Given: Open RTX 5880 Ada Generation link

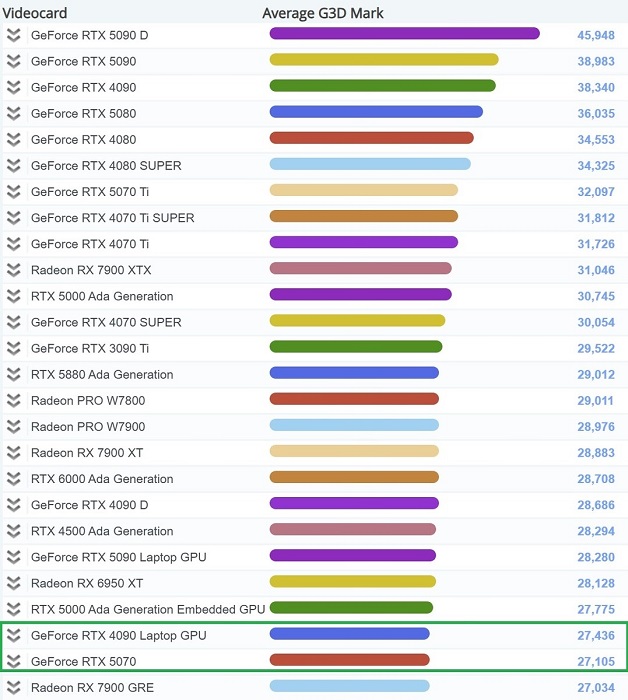Looking at the screenshot, I should (102, 375).
